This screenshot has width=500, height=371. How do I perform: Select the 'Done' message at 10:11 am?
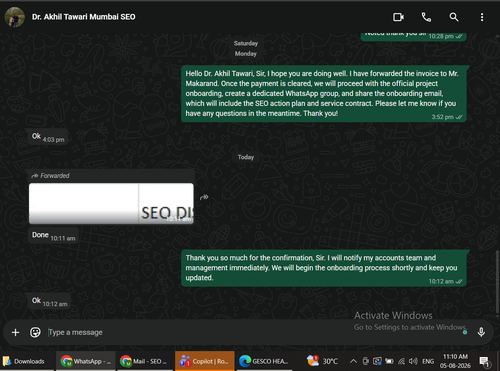(53, 235)
